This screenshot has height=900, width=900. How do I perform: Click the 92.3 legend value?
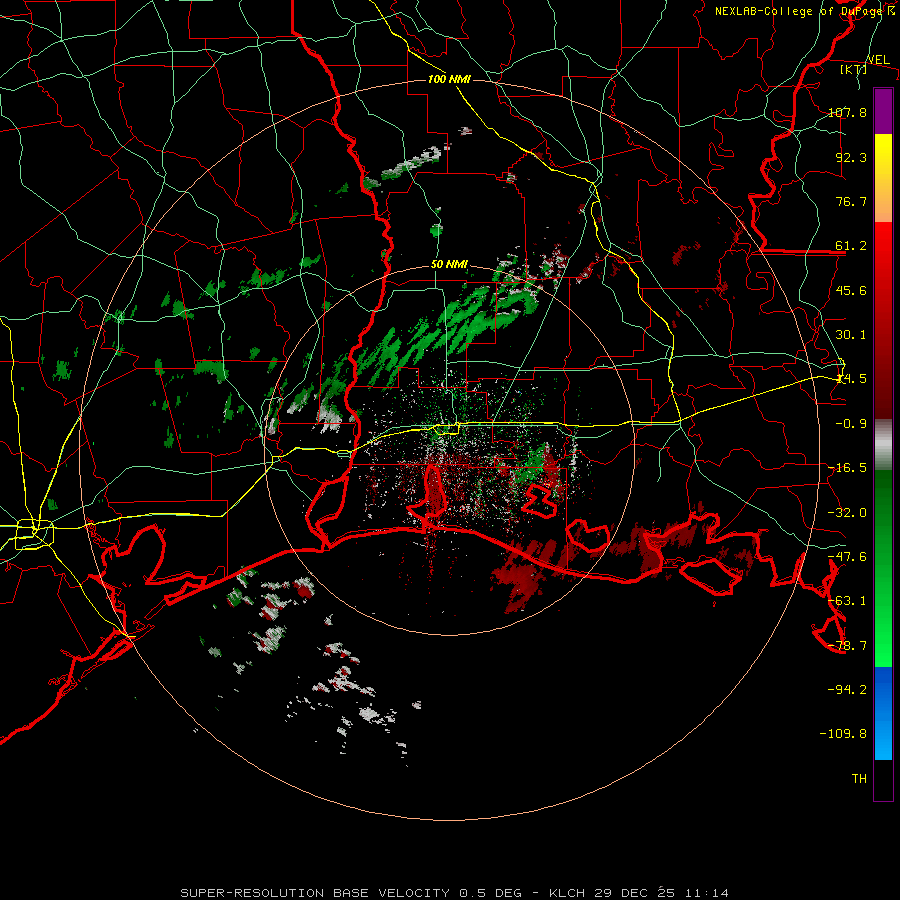(x=851, y=157)
